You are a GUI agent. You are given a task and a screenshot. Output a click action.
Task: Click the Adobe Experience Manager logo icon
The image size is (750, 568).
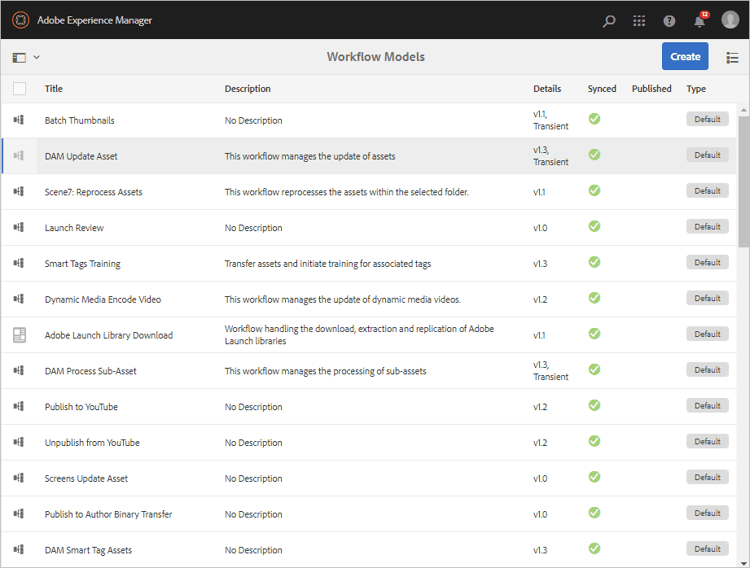coord(20,20)
